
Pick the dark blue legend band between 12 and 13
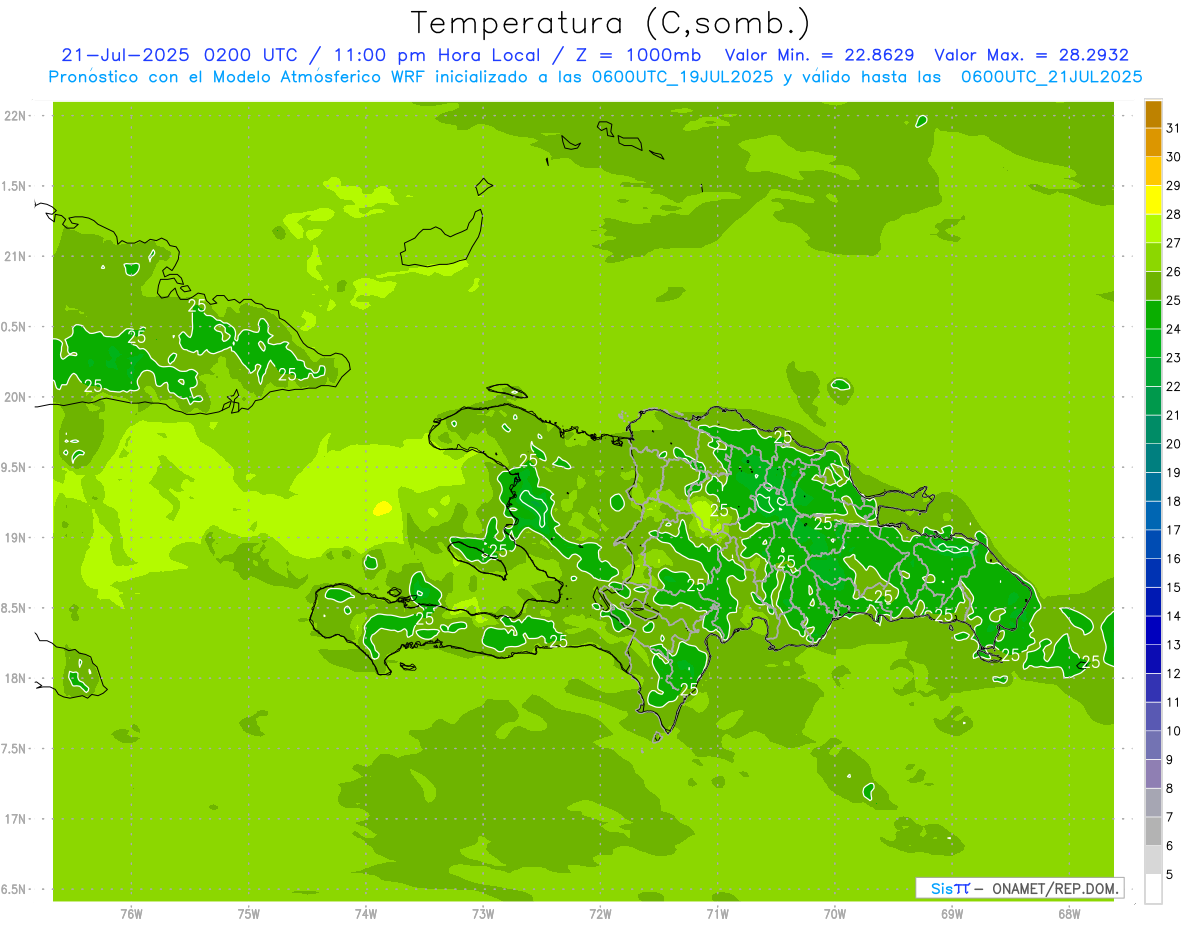coord(1153,659)
